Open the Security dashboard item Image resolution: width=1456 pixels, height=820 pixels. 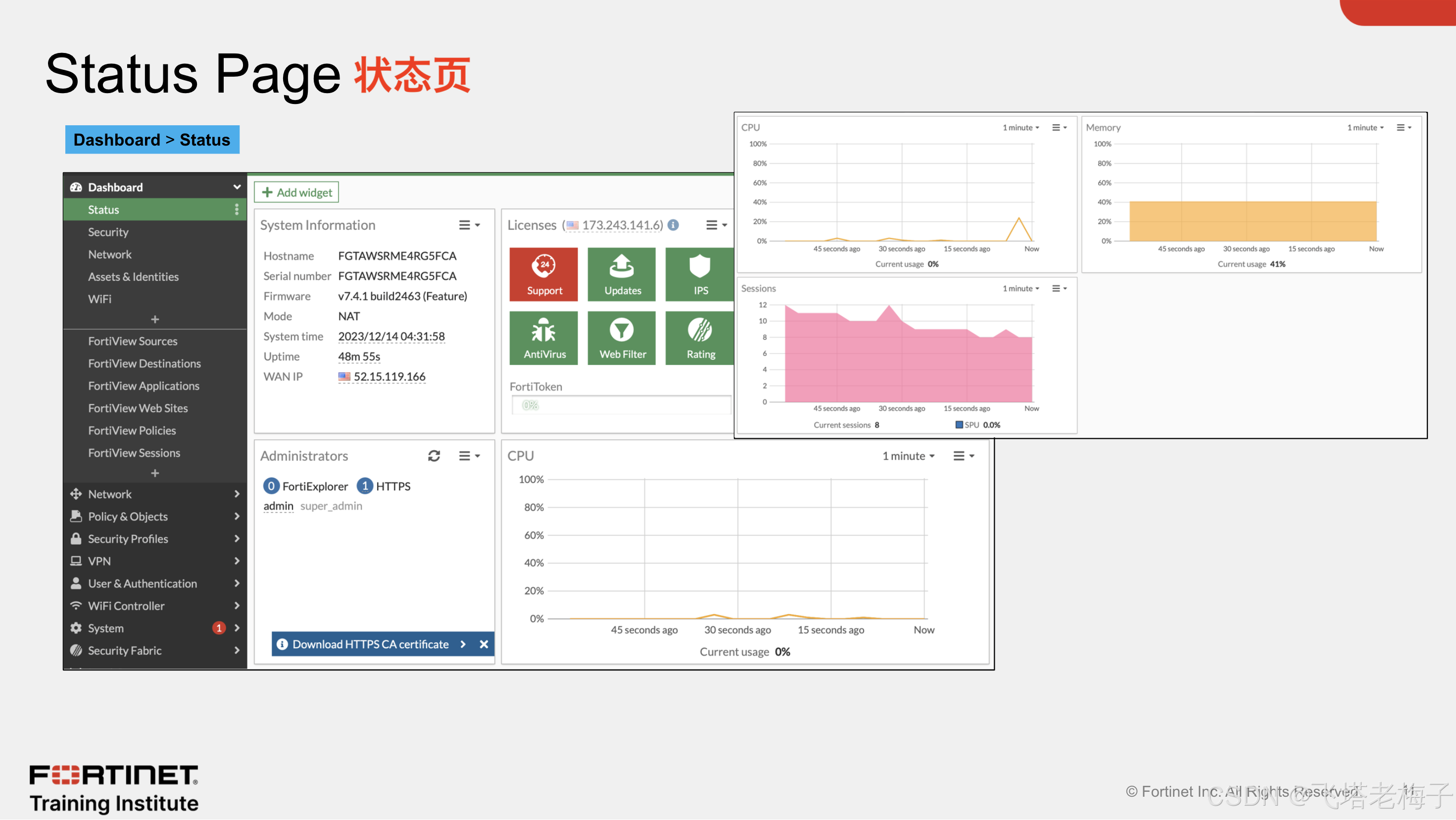click(x=108, y=232)
